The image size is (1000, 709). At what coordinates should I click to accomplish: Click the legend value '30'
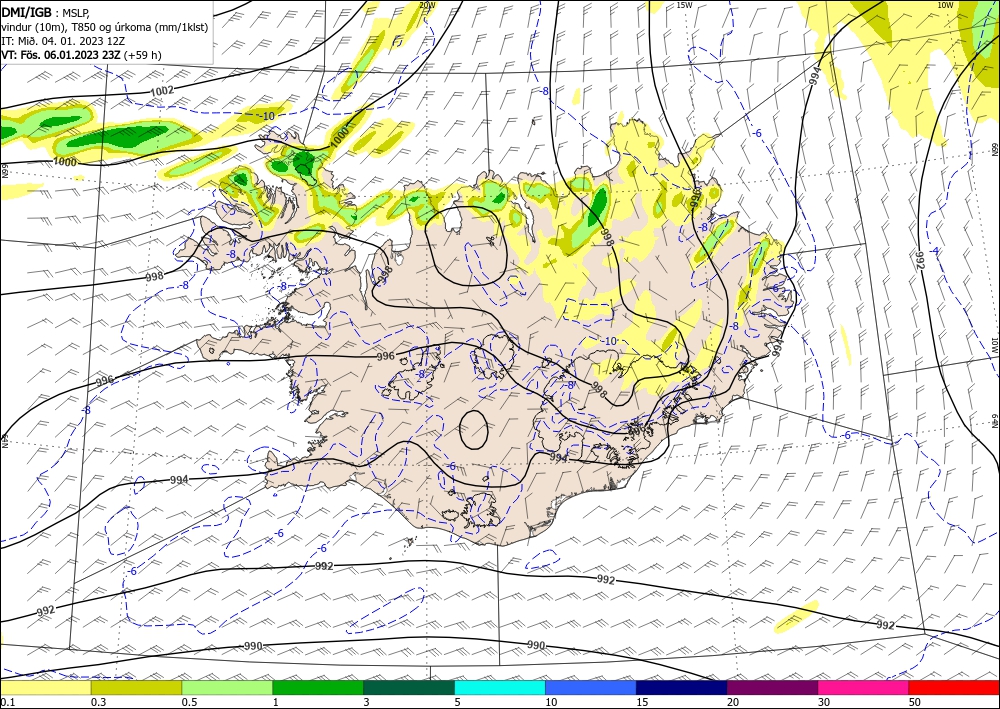point(824,702)
